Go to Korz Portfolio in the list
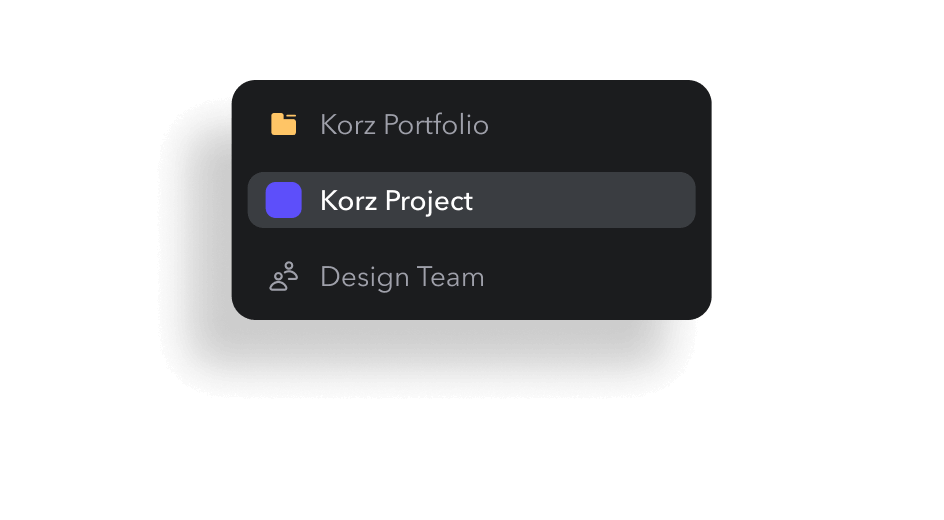Image resolution: width=944 pixels, height=520 pixels. coord(404,125)
